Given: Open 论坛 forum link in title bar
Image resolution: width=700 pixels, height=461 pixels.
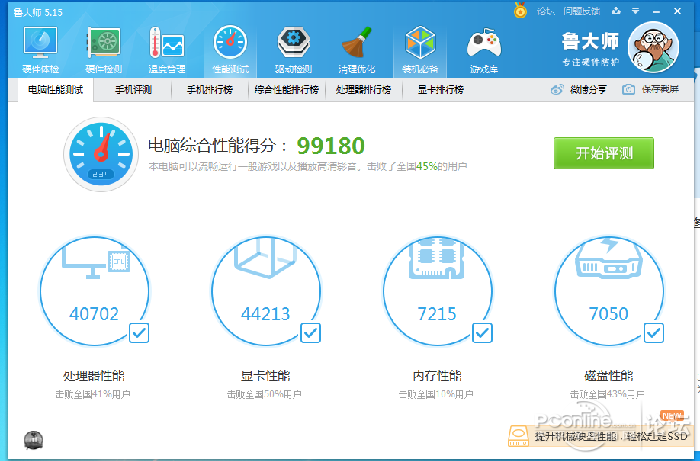Looking at the screenshot, I should (545, 12).
